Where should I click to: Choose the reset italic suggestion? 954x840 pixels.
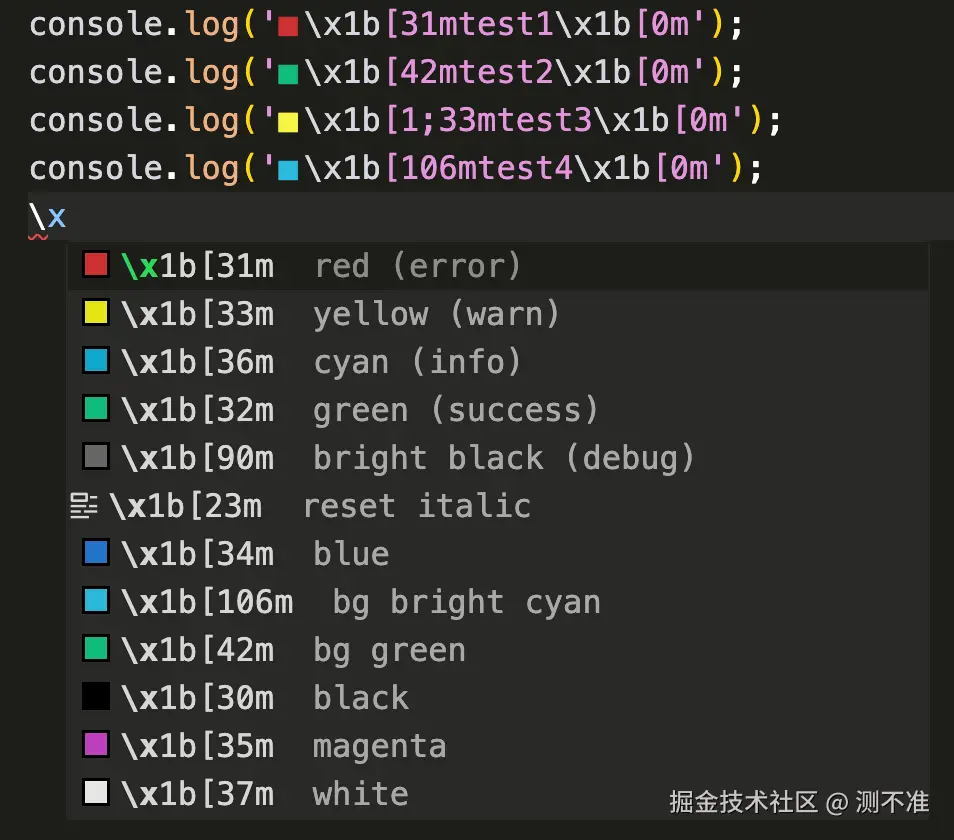[x=498, y=505]
